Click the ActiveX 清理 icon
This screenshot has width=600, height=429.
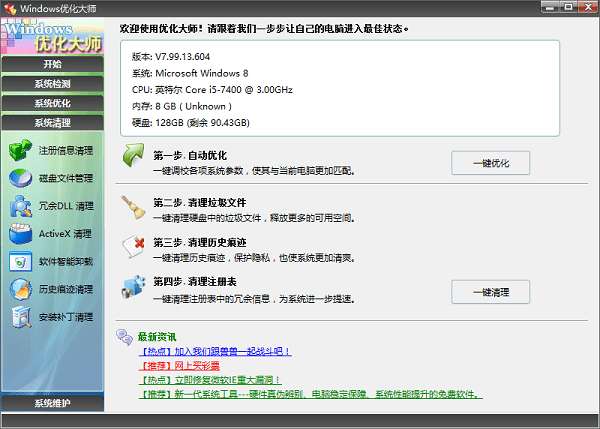click(20, 233)
